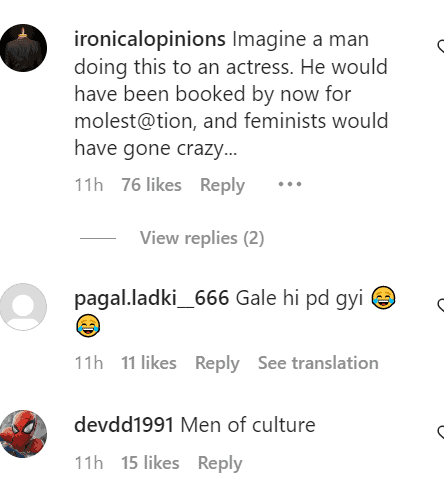Open devdd1991's Spider-Man profile picture
This screenshot has height=481, width=444.
pyautogui.click(x=23, y=434)
